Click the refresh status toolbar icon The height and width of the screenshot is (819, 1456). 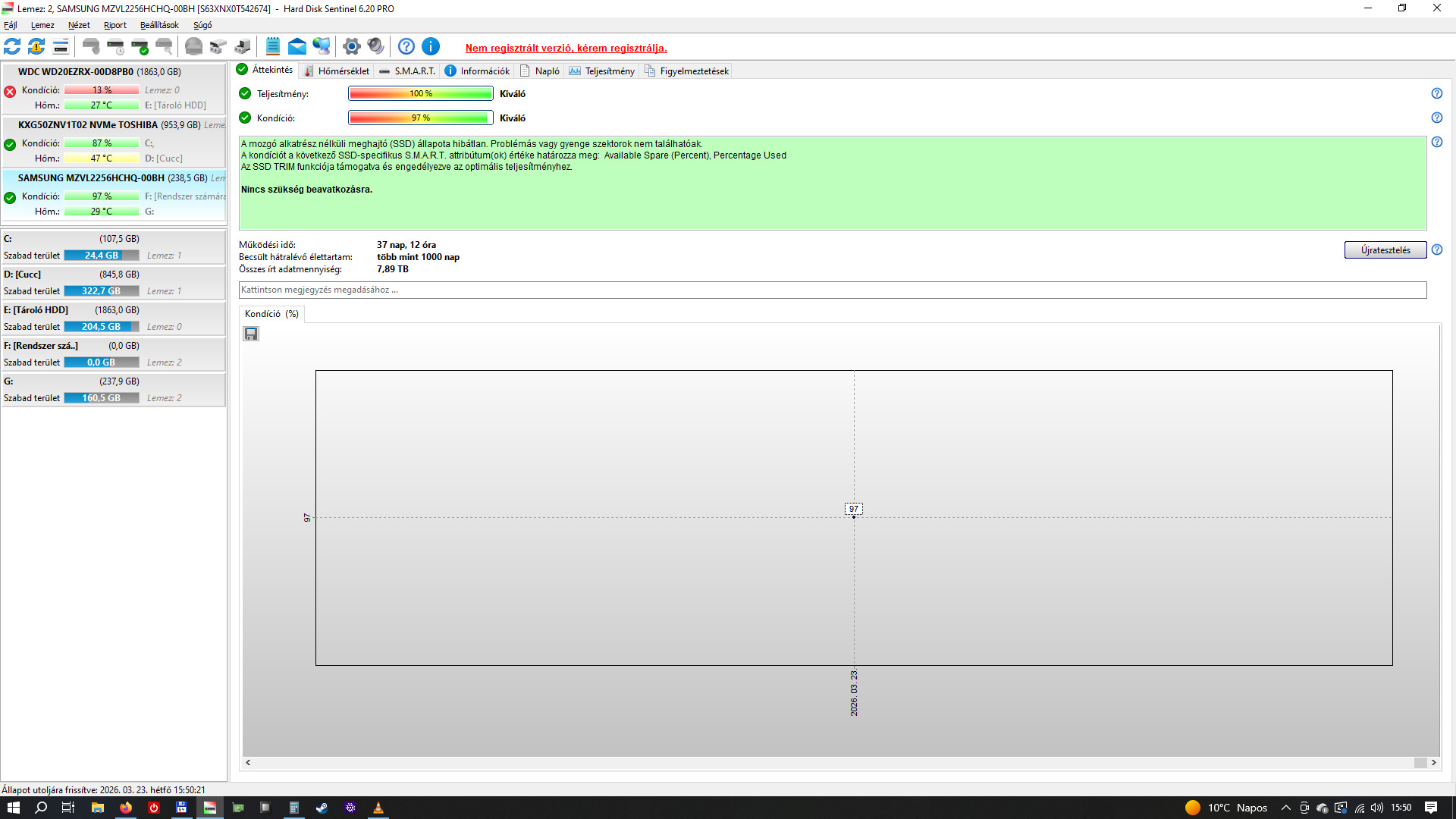(12, 46)
